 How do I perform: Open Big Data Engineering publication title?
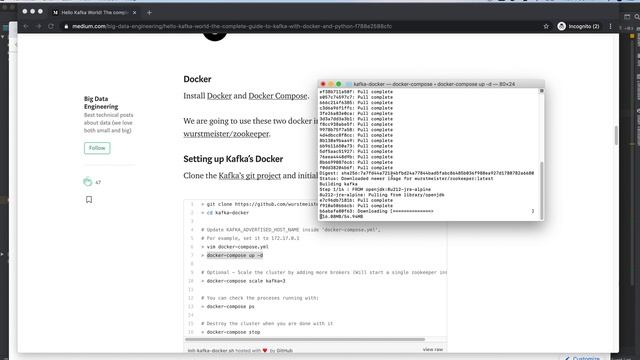101,102
